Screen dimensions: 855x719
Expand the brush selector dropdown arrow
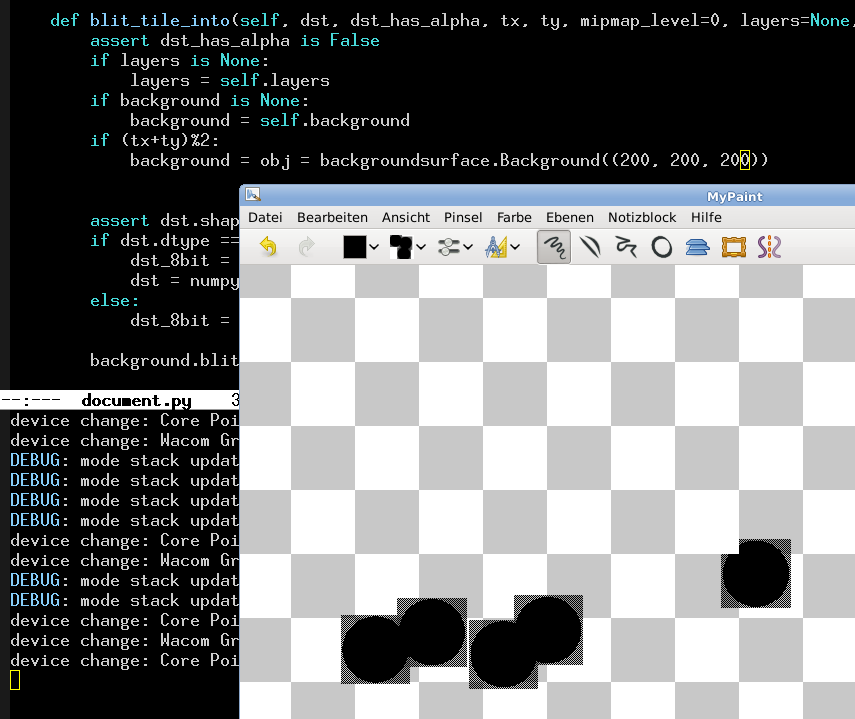421,247
